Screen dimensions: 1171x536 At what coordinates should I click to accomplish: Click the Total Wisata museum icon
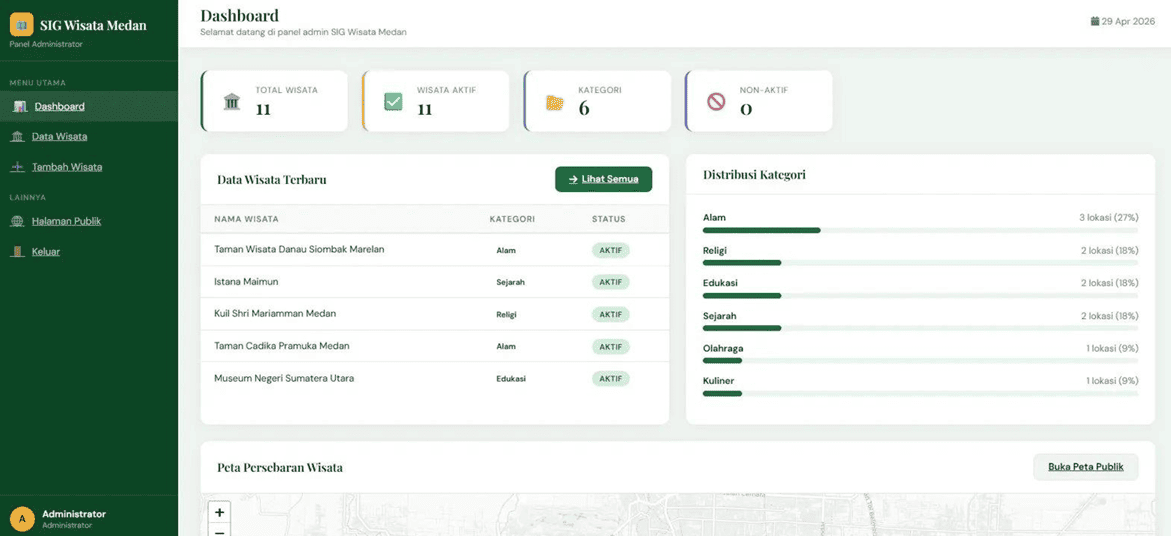(232, 102)
